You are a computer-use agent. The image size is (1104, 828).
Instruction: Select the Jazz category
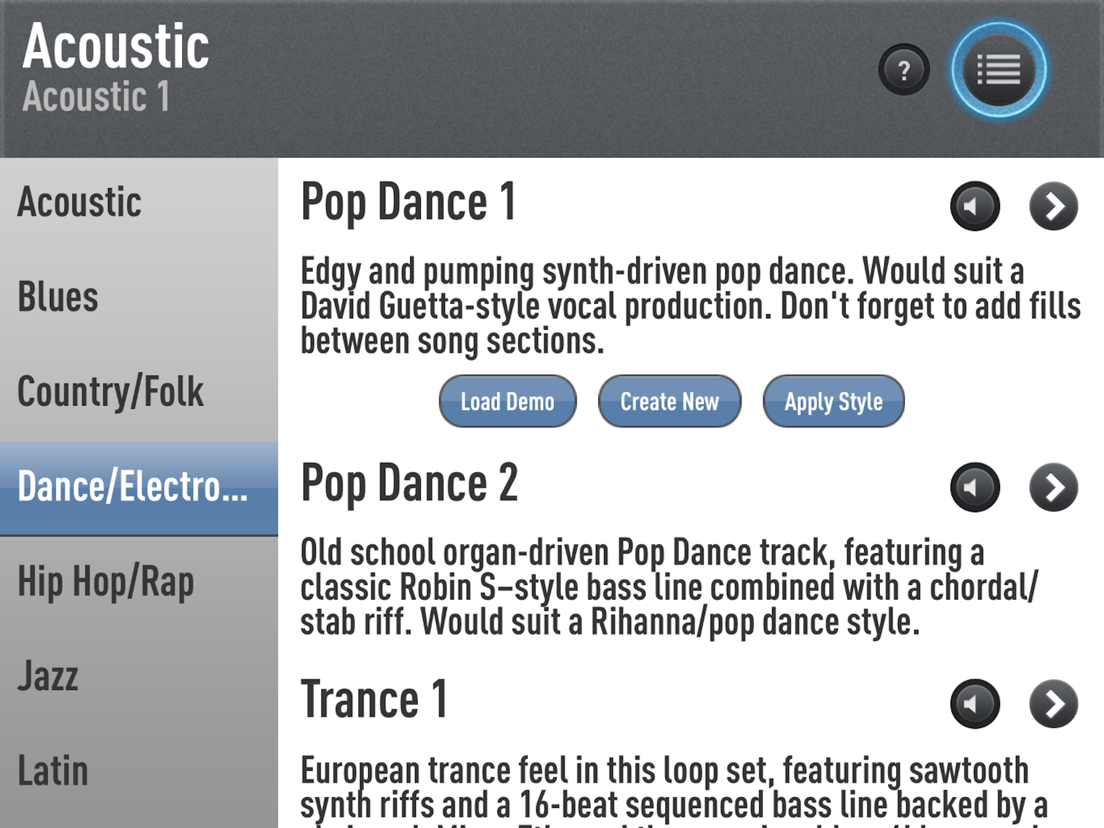point(139,677)
